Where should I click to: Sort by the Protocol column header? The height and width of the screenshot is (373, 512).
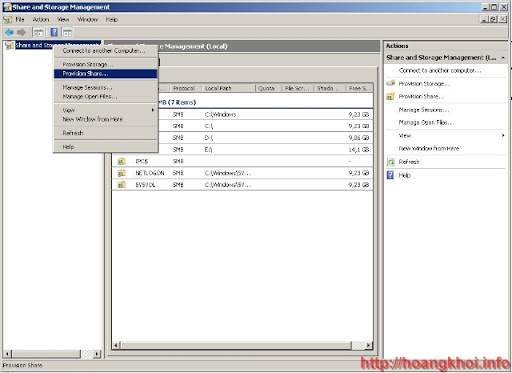(185, 88)
